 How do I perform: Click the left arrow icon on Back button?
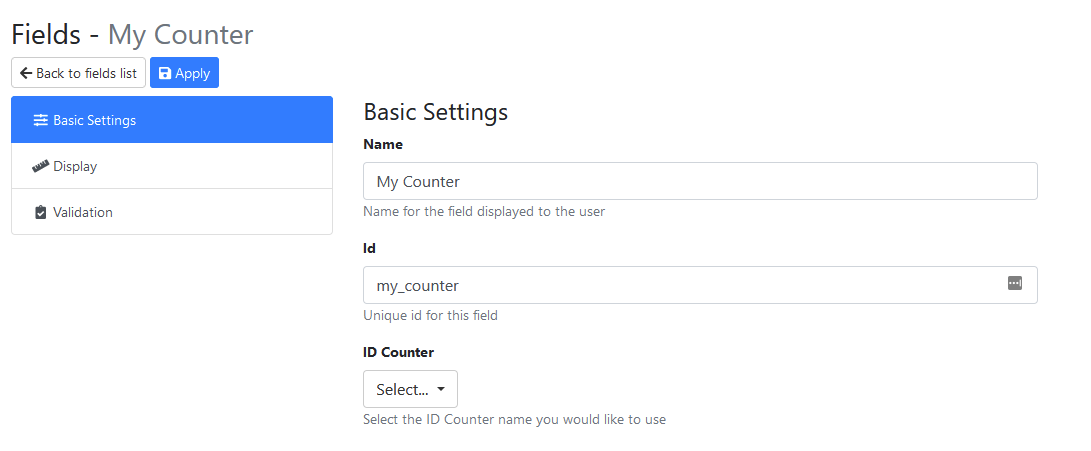coord(26,73)
